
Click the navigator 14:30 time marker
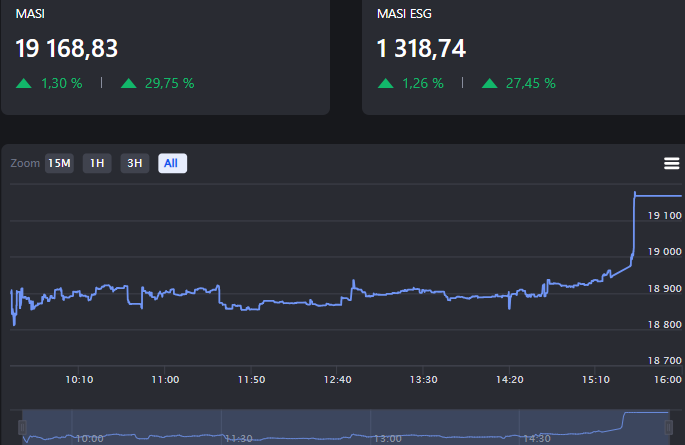537,438
